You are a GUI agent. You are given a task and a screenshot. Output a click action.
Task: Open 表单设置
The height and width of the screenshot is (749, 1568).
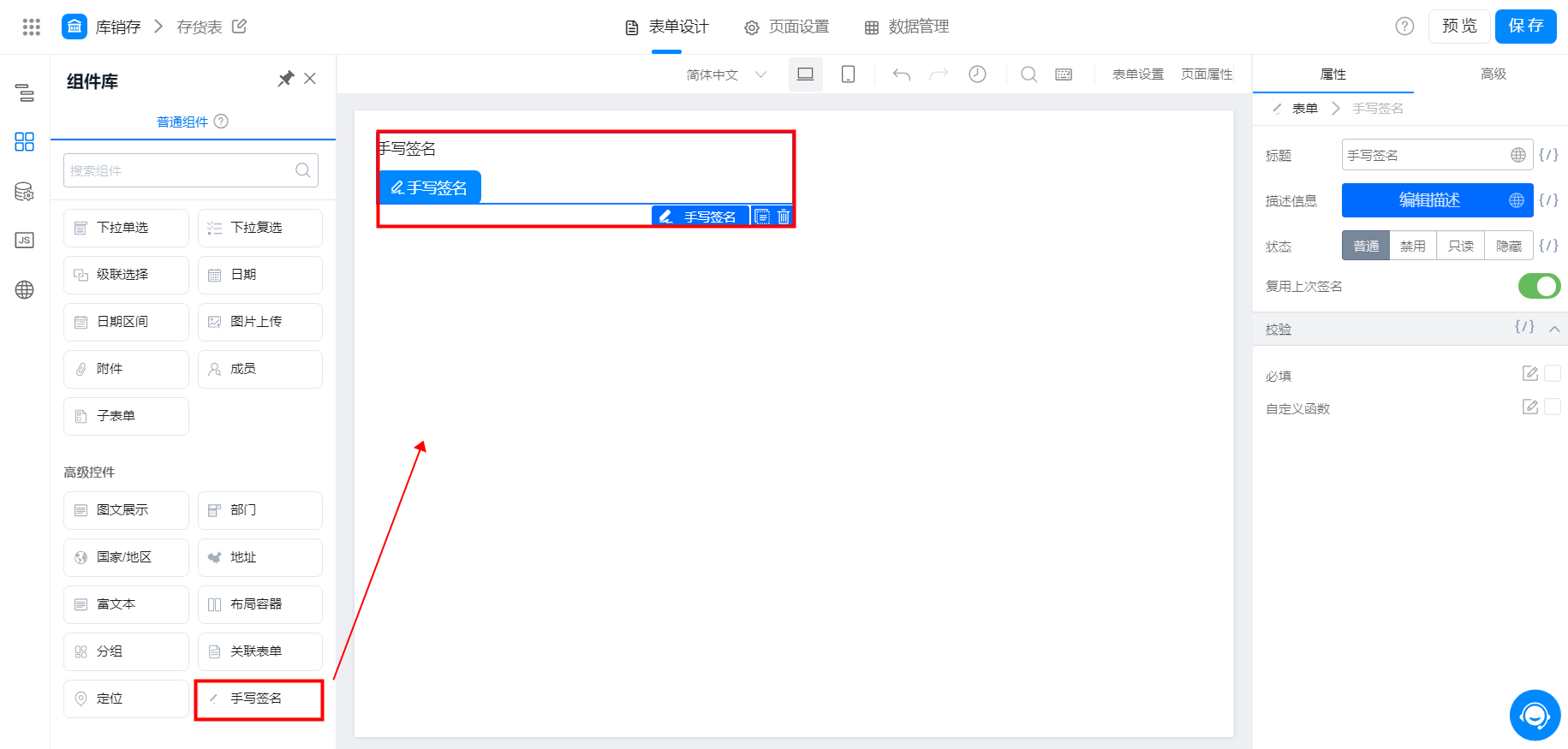tap(1138, 74)
